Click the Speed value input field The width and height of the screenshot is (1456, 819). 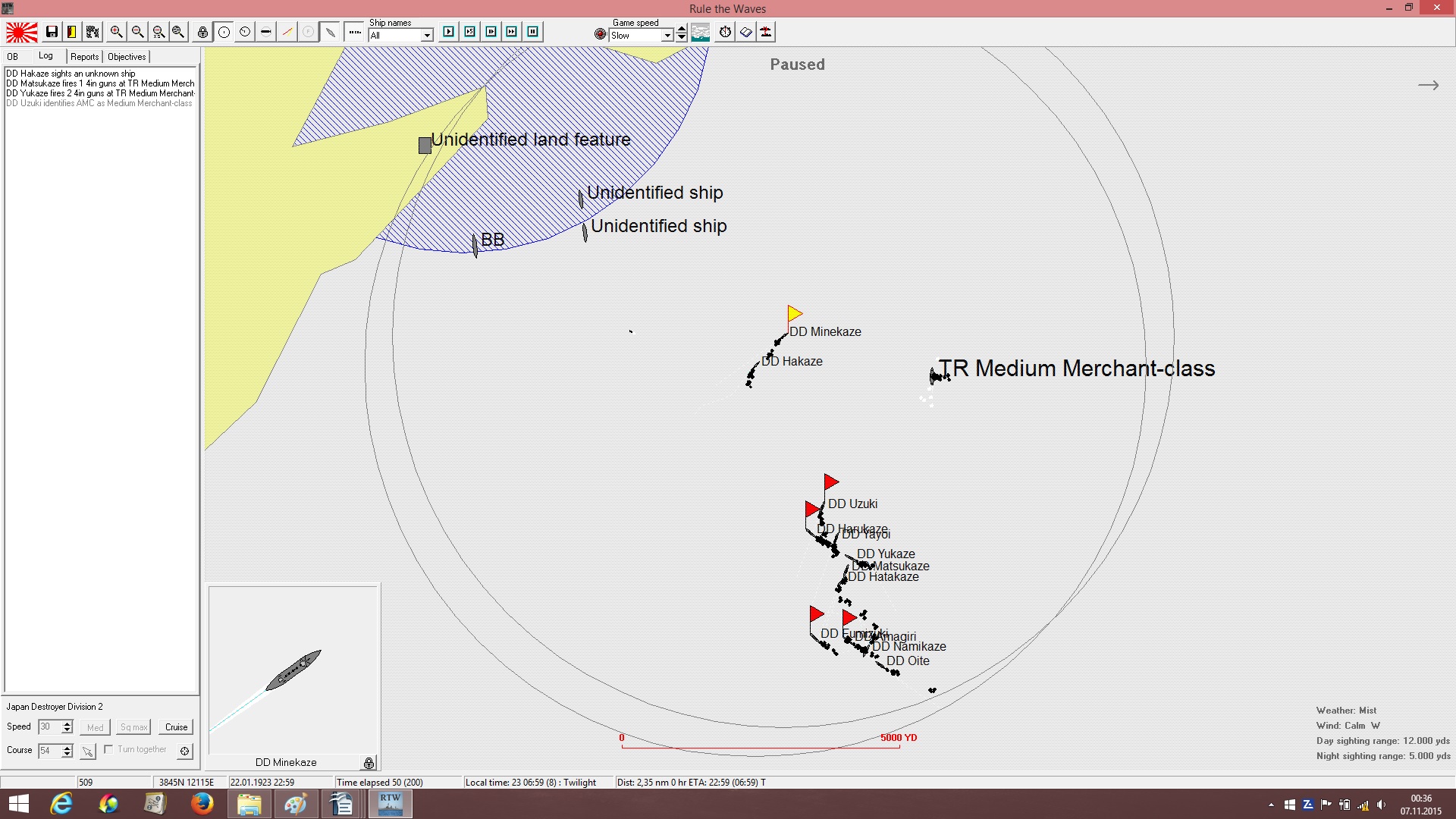tap(49, 726)
